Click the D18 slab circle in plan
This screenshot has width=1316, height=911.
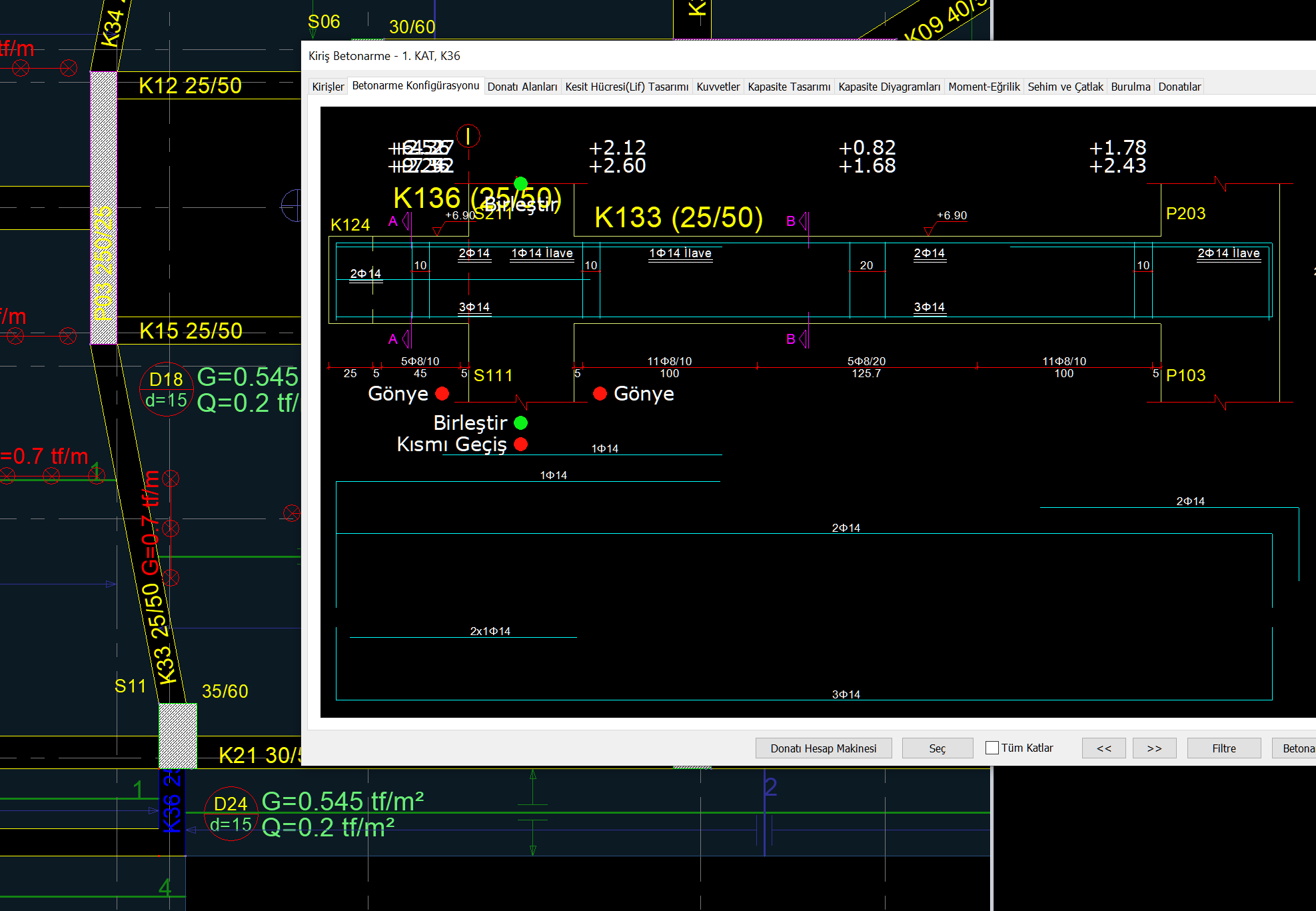[x=167, y=390]
